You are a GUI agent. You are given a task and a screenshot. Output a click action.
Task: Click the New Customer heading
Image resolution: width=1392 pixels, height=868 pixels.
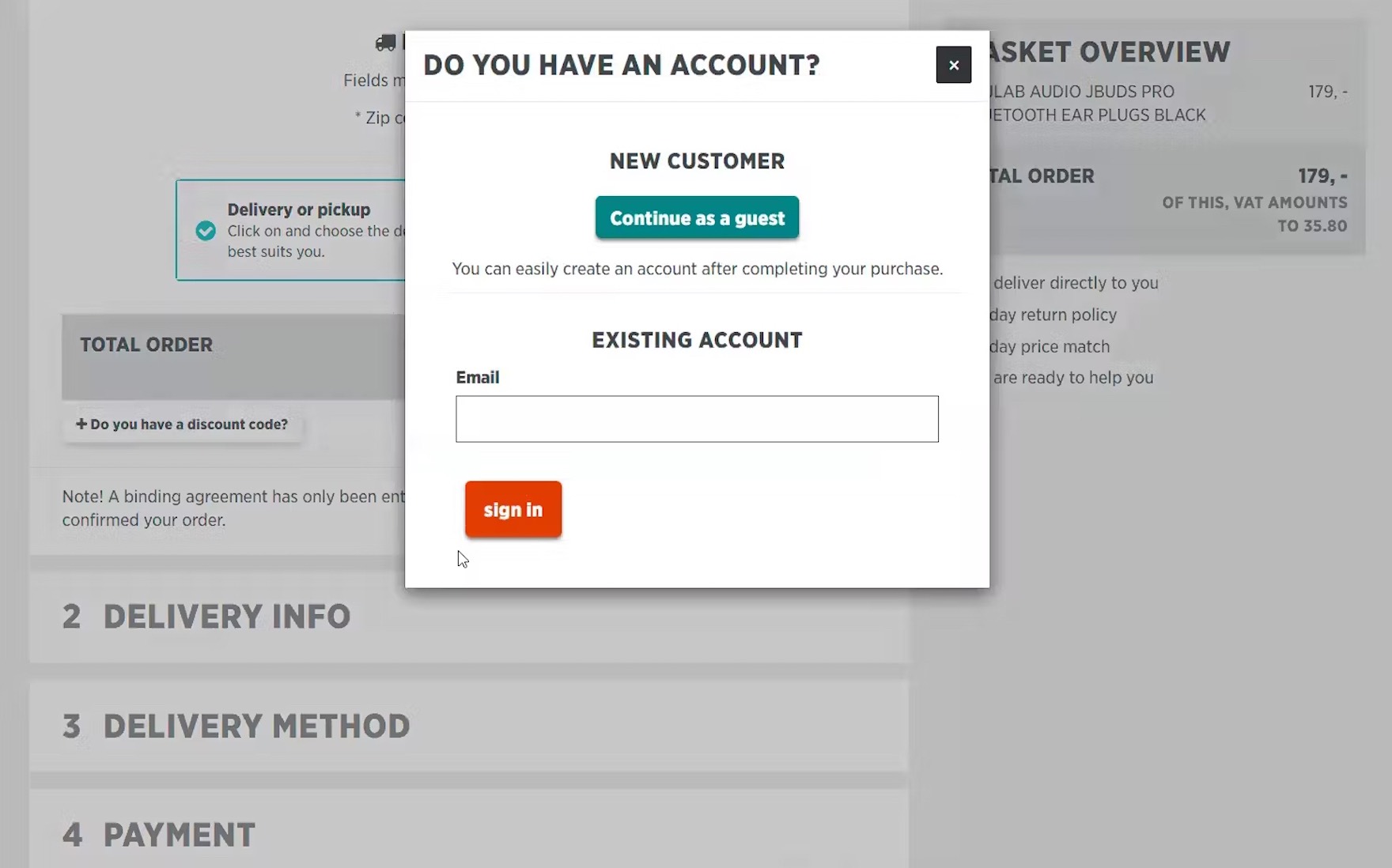coord(697,161)
